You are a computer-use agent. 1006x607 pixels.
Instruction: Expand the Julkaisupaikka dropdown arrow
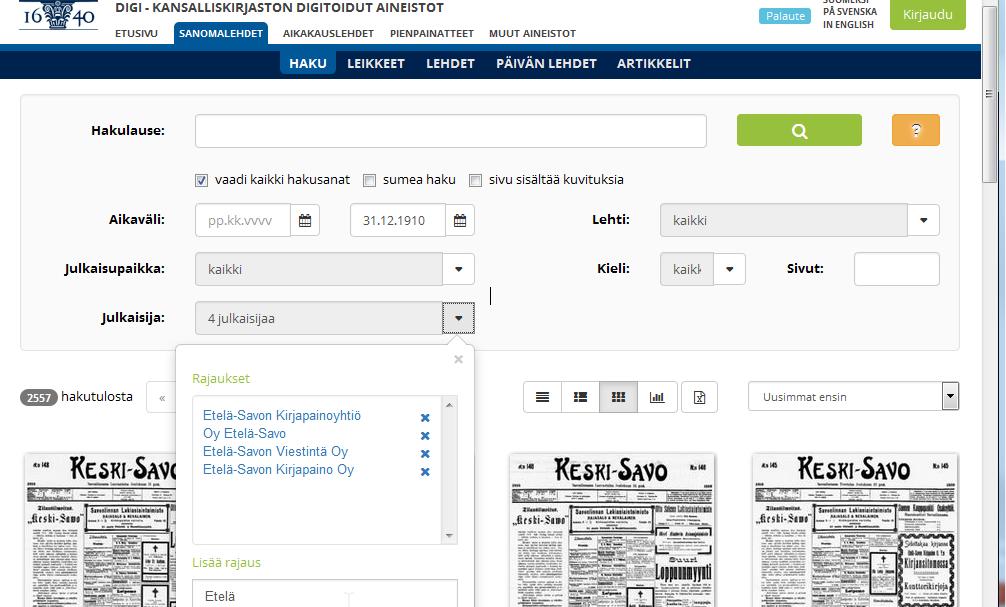(458, 269)
